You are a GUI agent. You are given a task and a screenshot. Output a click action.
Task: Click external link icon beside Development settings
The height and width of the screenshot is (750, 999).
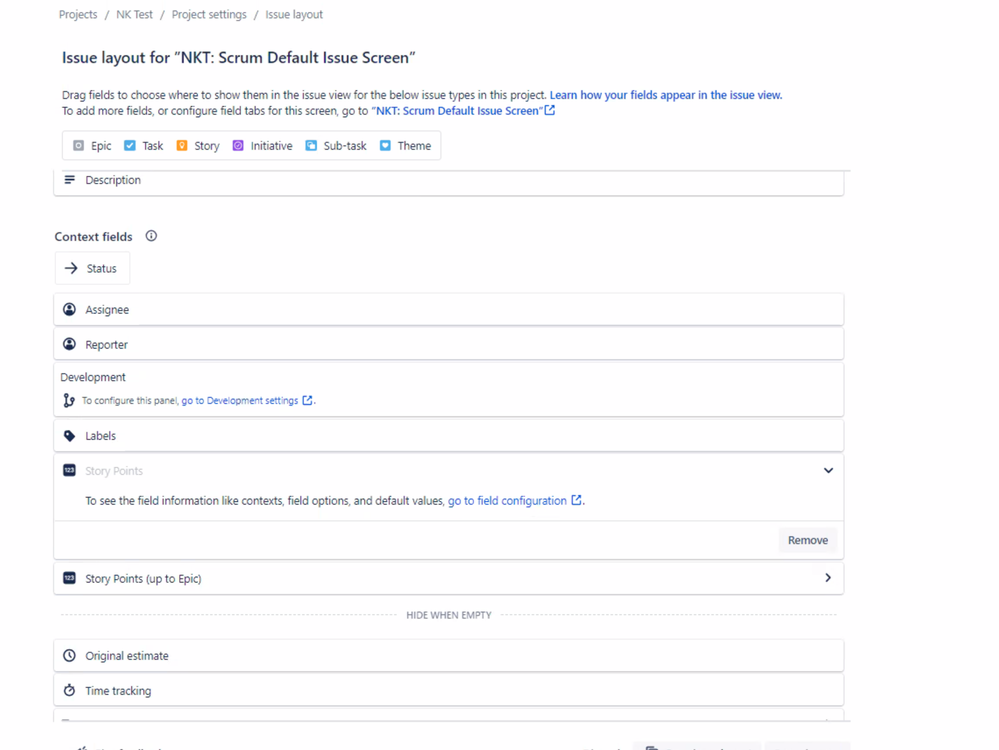coord(308,400)
